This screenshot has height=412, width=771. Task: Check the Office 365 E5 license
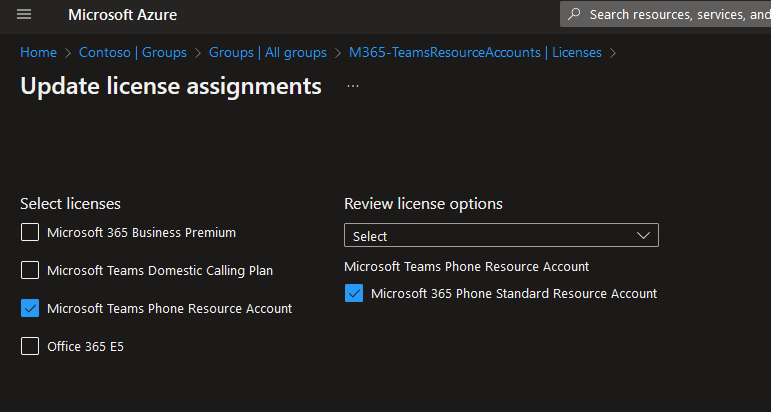click(x=30, y=346)
